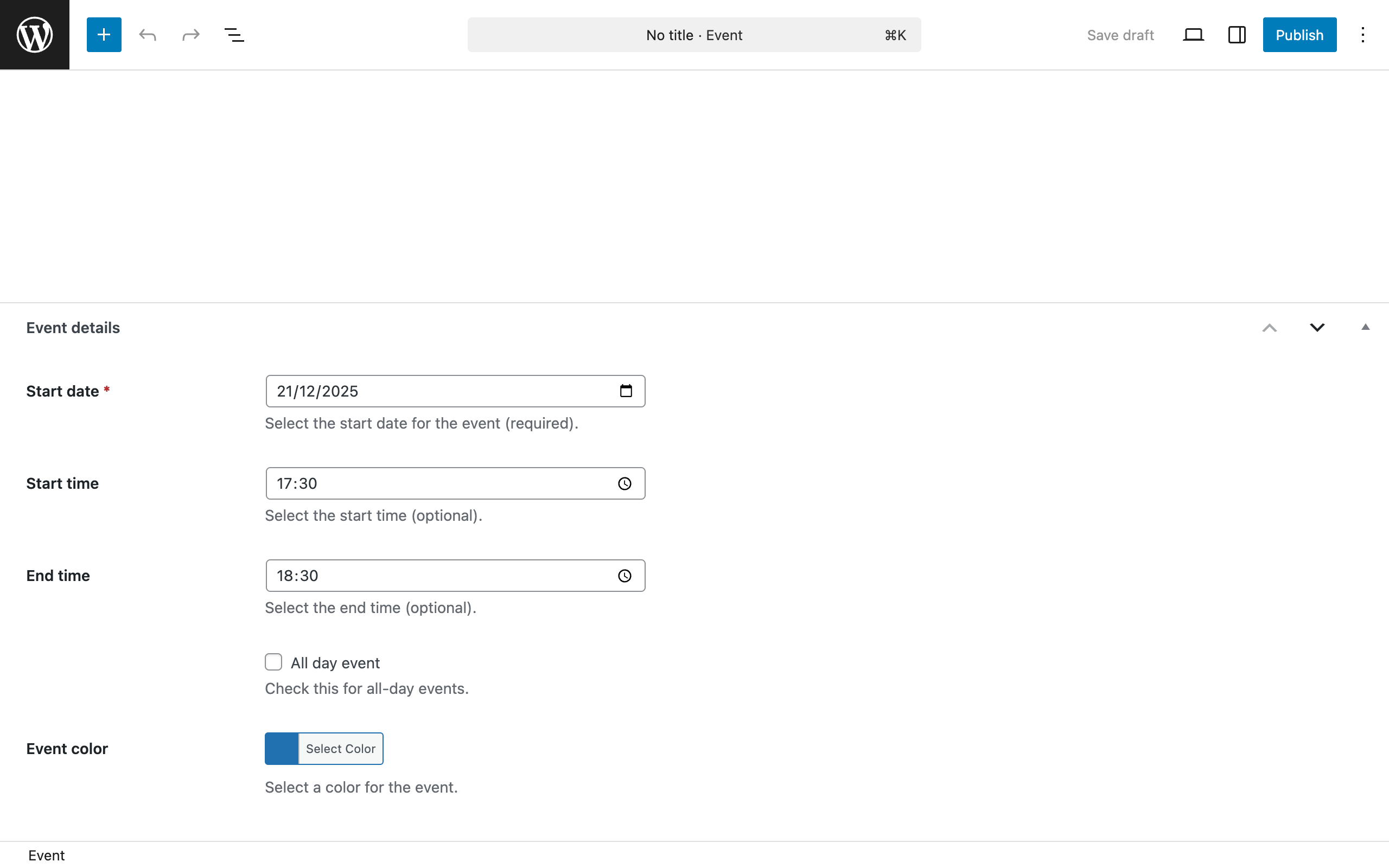Click the redo arrow icon
The height and width of the screenshot is (868, 1389).
pyautogui.click(x=190, y=34)
